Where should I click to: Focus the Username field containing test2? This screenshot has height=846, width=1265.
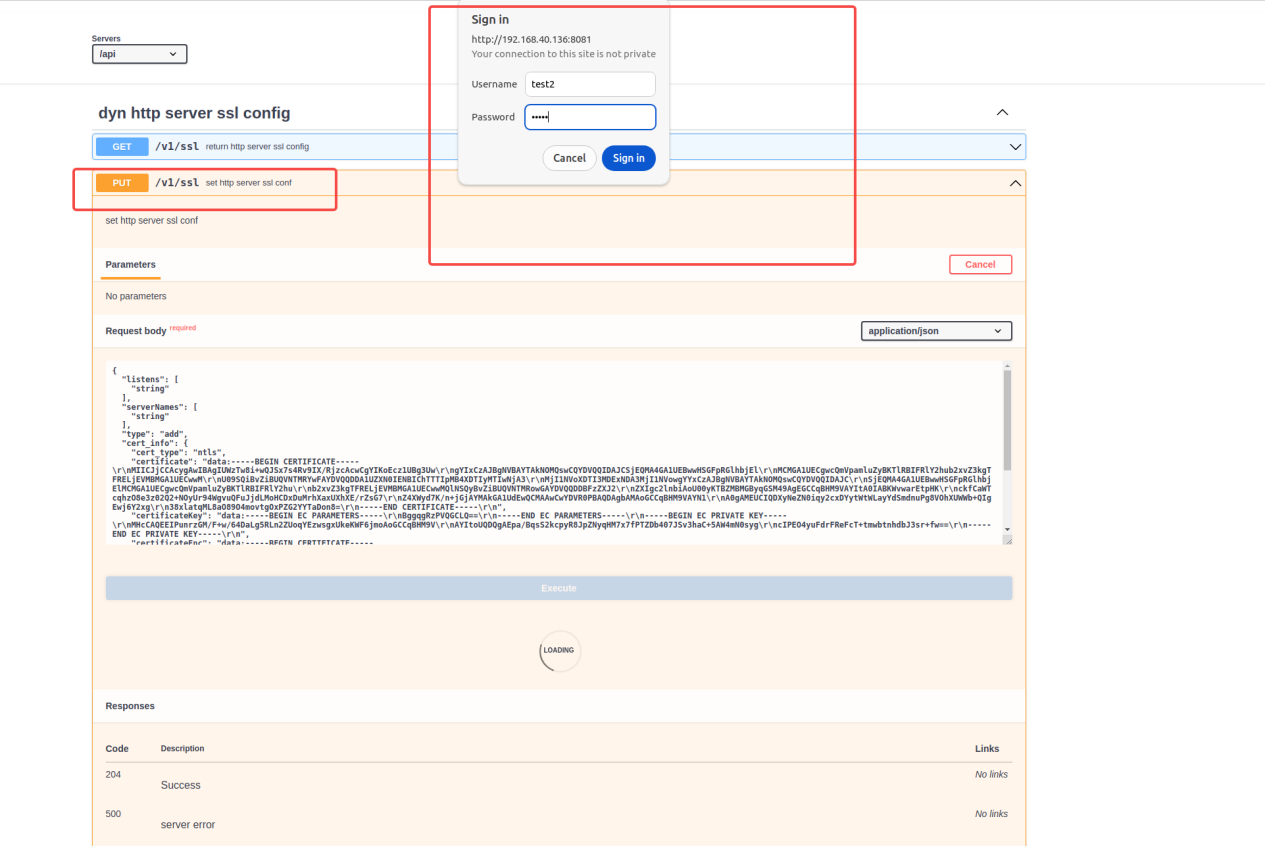(590, 84)
